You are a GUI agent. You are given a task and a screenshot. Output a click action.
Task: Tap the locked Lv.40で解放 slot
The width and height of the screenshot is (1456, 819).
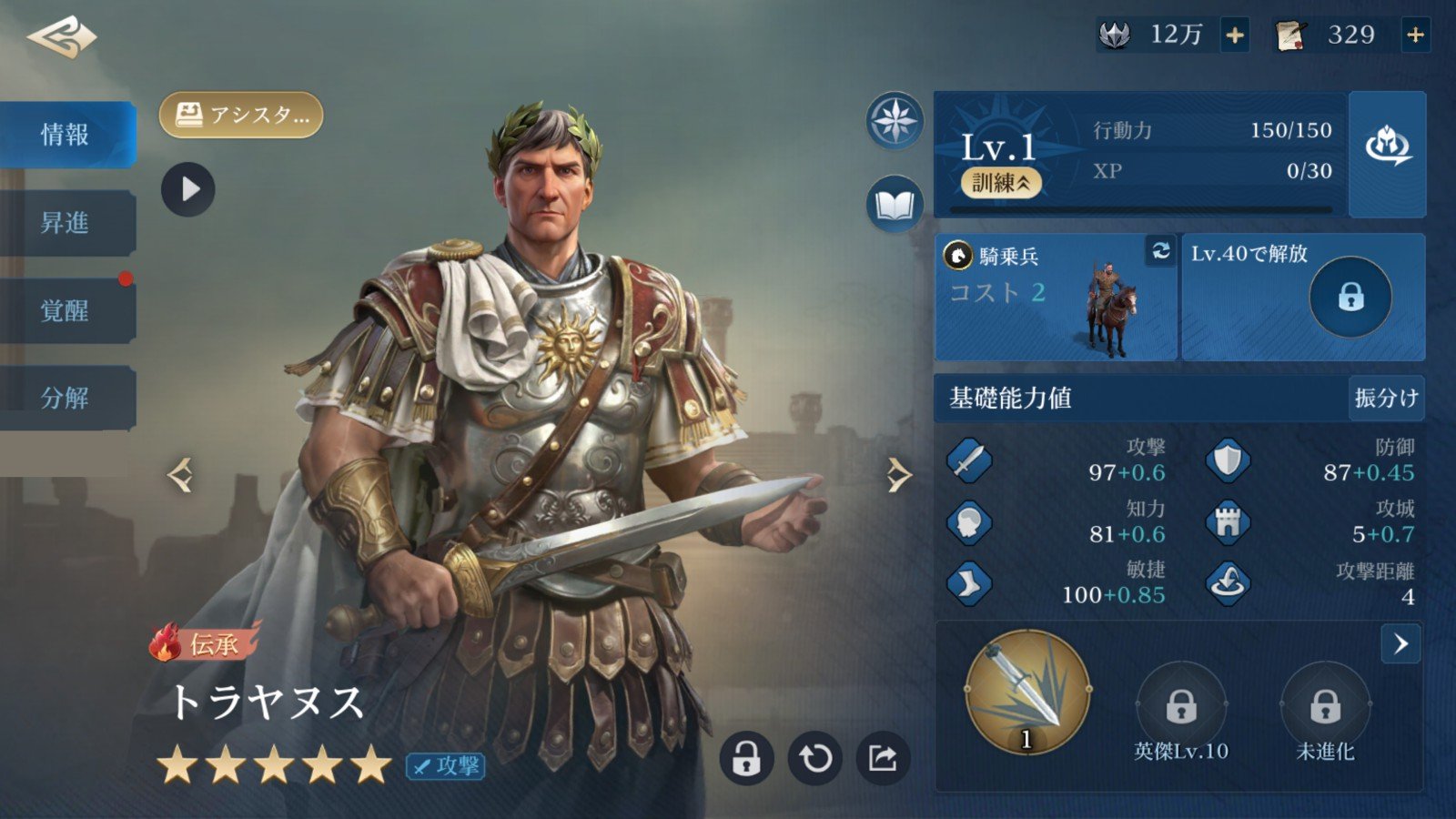click(1303, 297)
